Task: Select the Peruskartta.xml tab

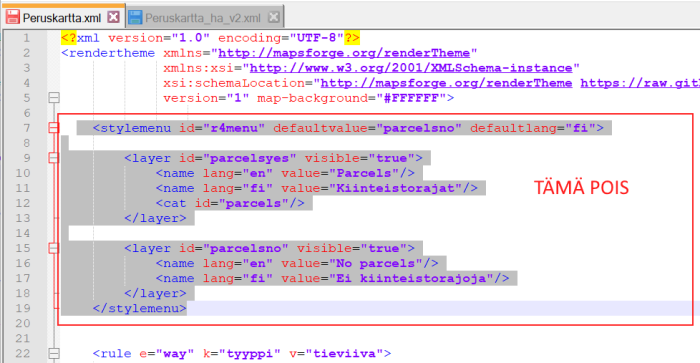Action: pyautogui.click(x=62, y=18)
